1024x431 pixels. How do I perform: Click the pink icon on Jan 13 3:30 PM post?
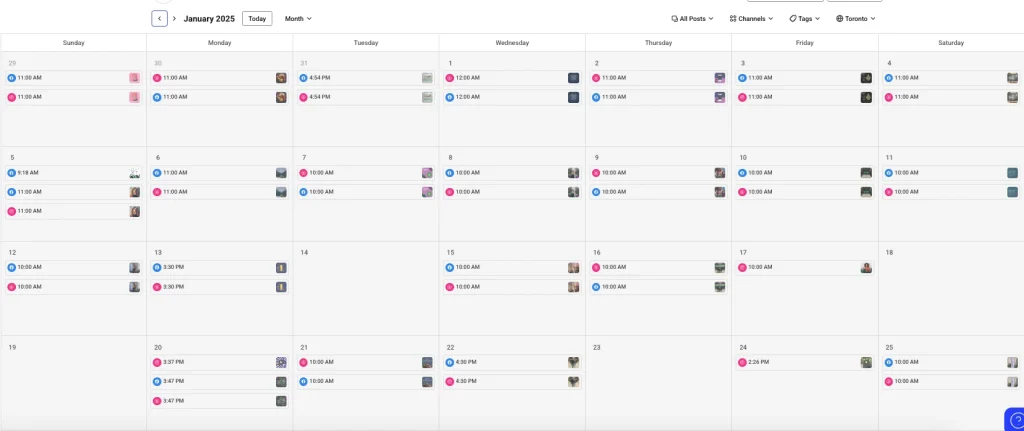coord(157,287)
